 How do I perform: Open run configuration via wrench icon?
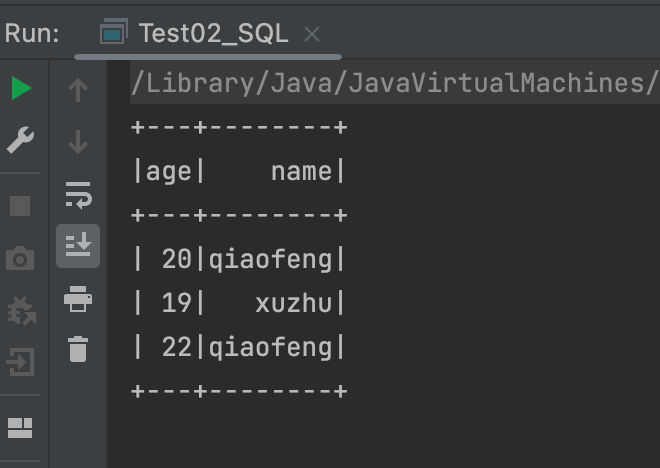pos(21,141)
